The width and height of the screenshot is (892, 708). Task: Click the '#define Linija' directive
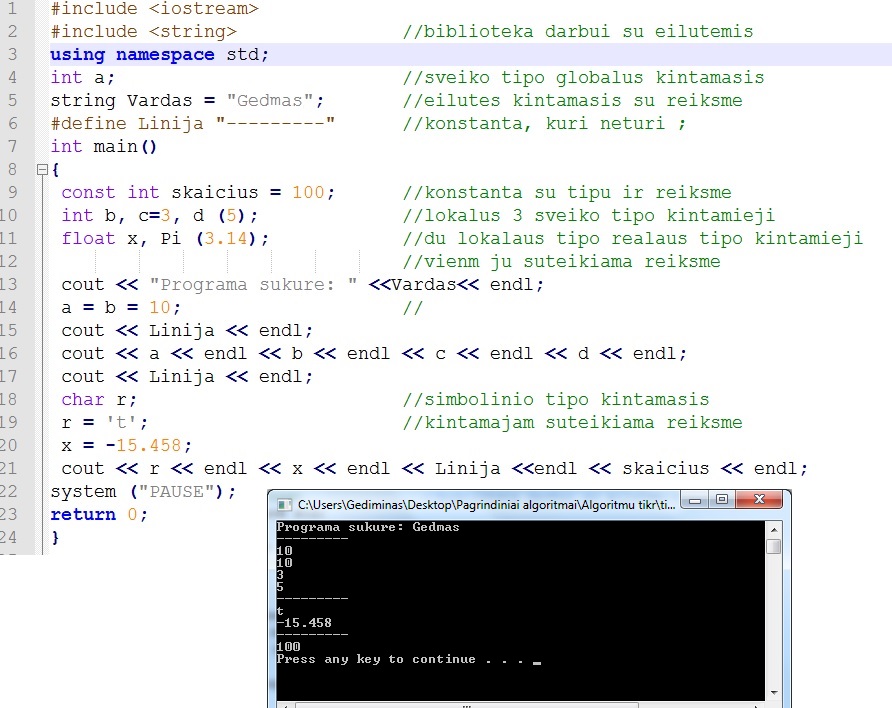point(192,123)
